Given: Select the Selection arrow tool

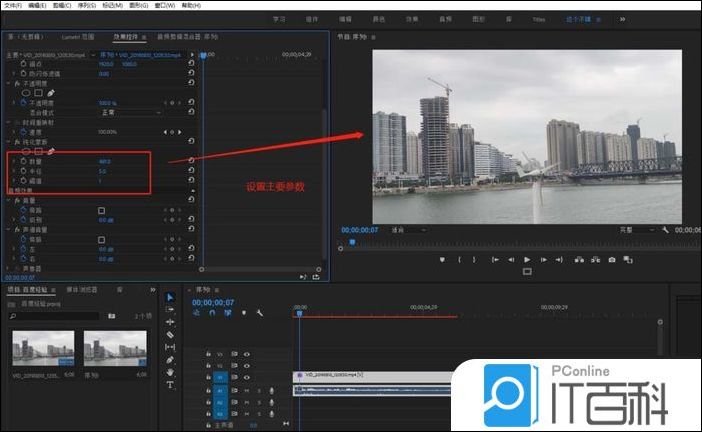Looking at the screenshot, I should coord(170,297).
